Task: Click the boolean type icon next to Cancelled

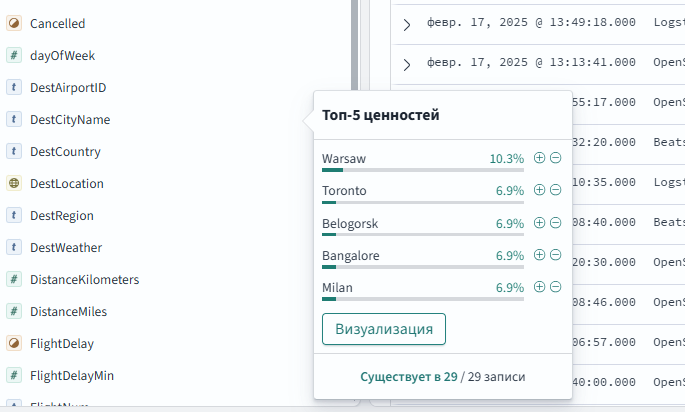Action: 14,23
